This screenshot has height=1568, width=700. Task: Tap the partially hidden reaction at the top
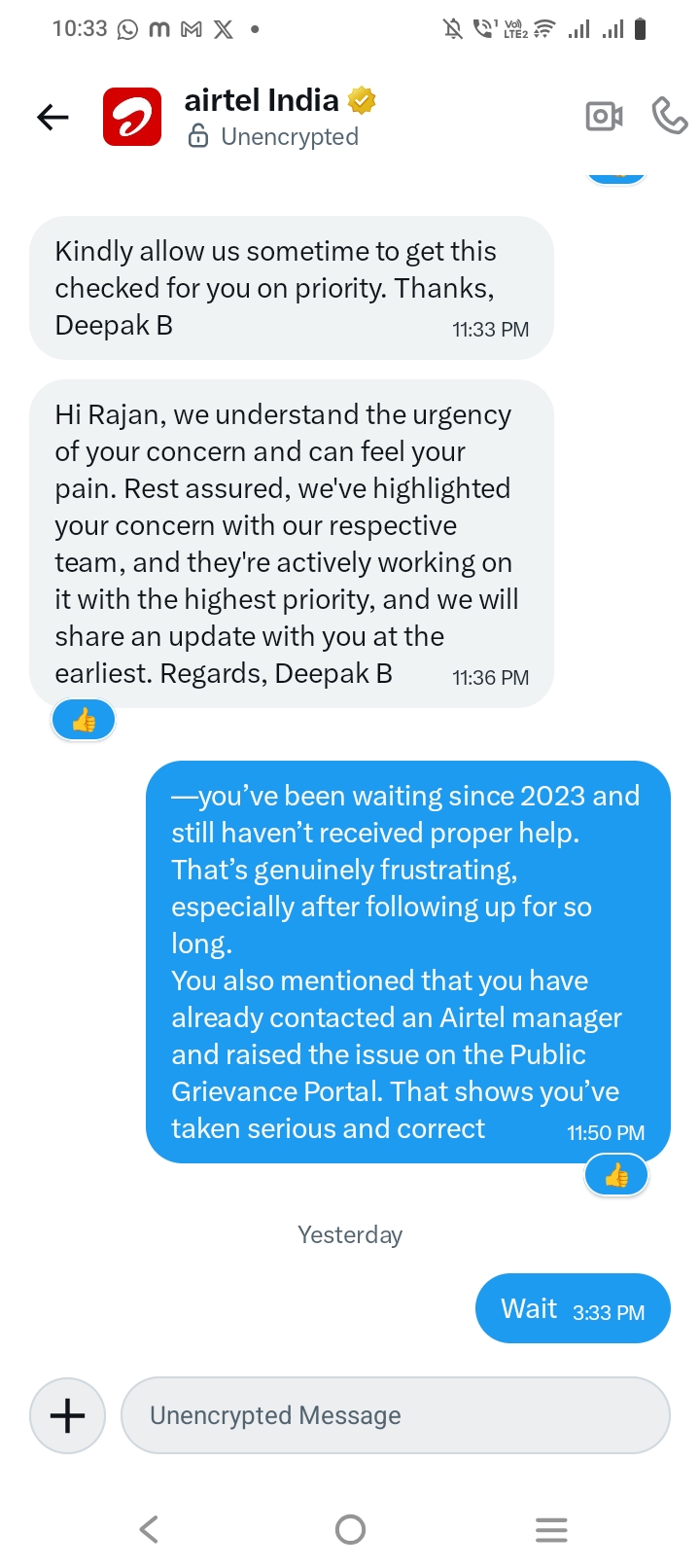[616, 176]
